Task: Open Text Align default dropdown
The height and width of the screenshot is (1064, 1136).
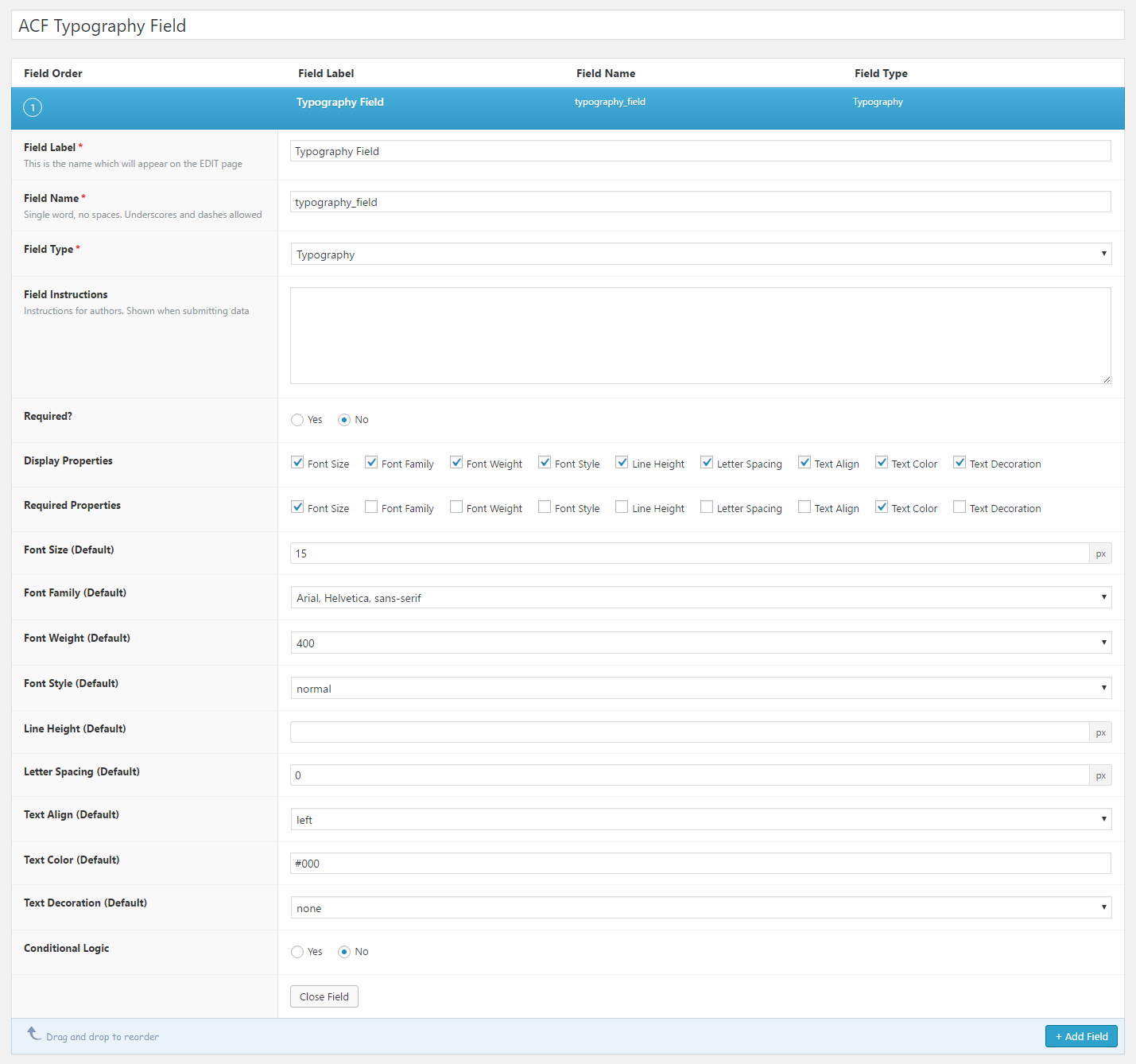Action: tap(700, 820)
